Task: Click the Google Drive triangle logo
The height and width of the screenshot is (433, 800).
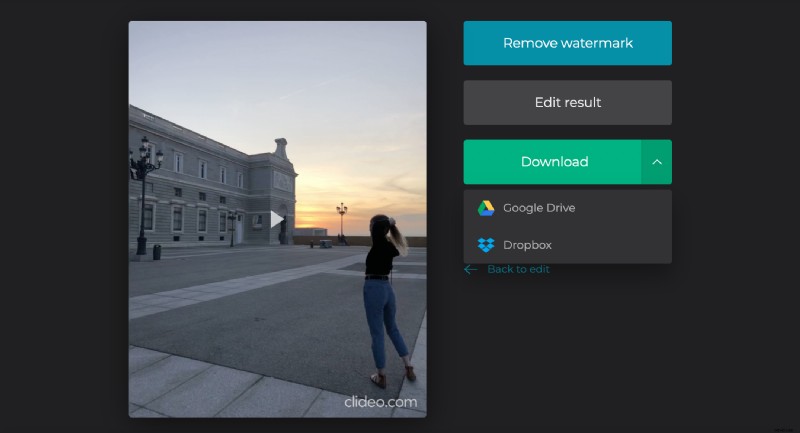Action: click(x=486, y=208)
